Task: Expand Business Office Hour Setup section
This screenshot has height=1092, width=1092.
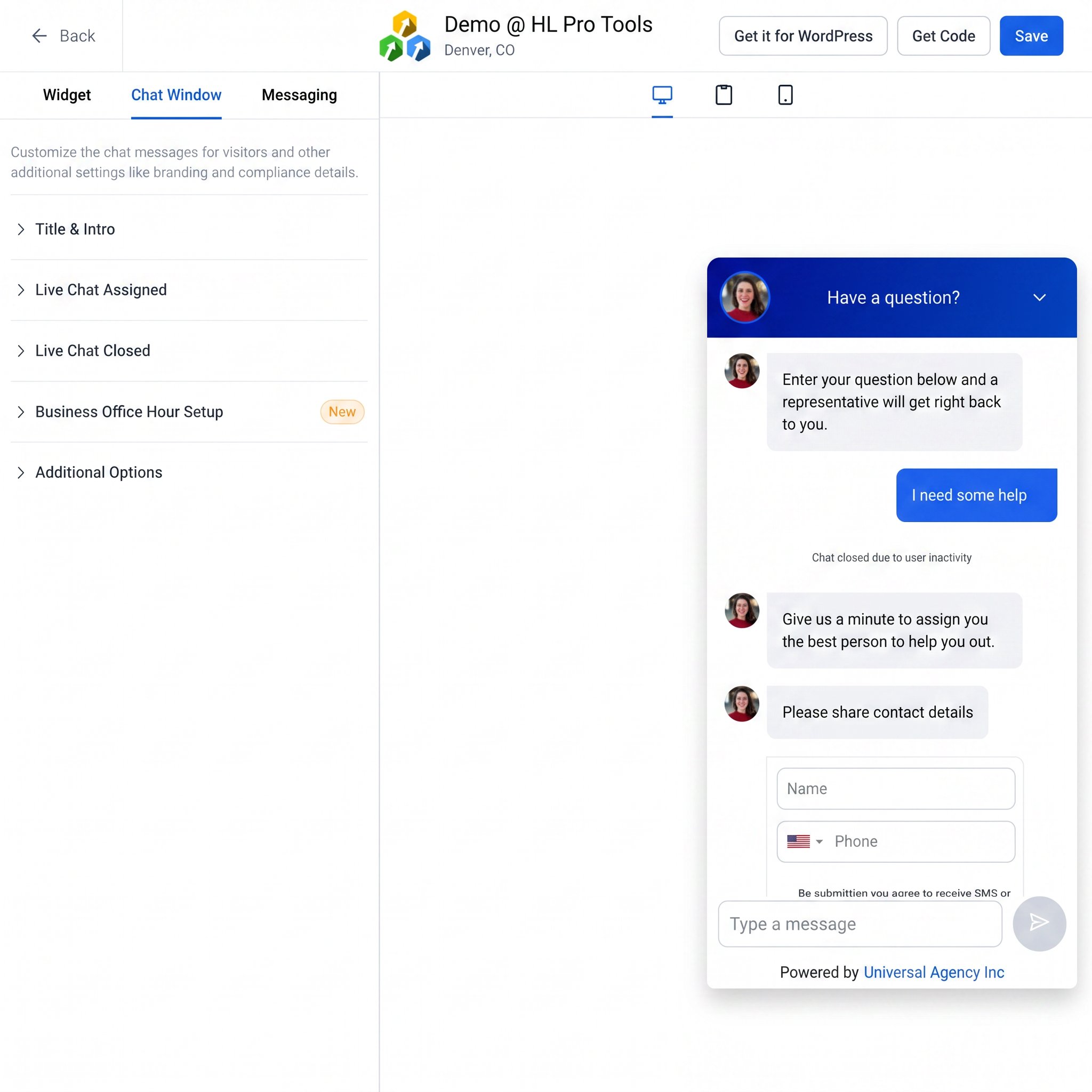Action: pos(189,412)
